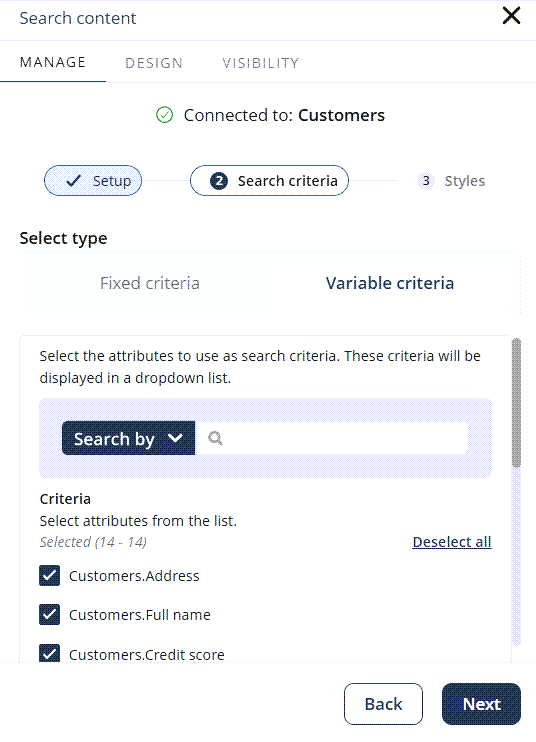Click the step 2 number badge
The image size is (536, 742).
219,181
